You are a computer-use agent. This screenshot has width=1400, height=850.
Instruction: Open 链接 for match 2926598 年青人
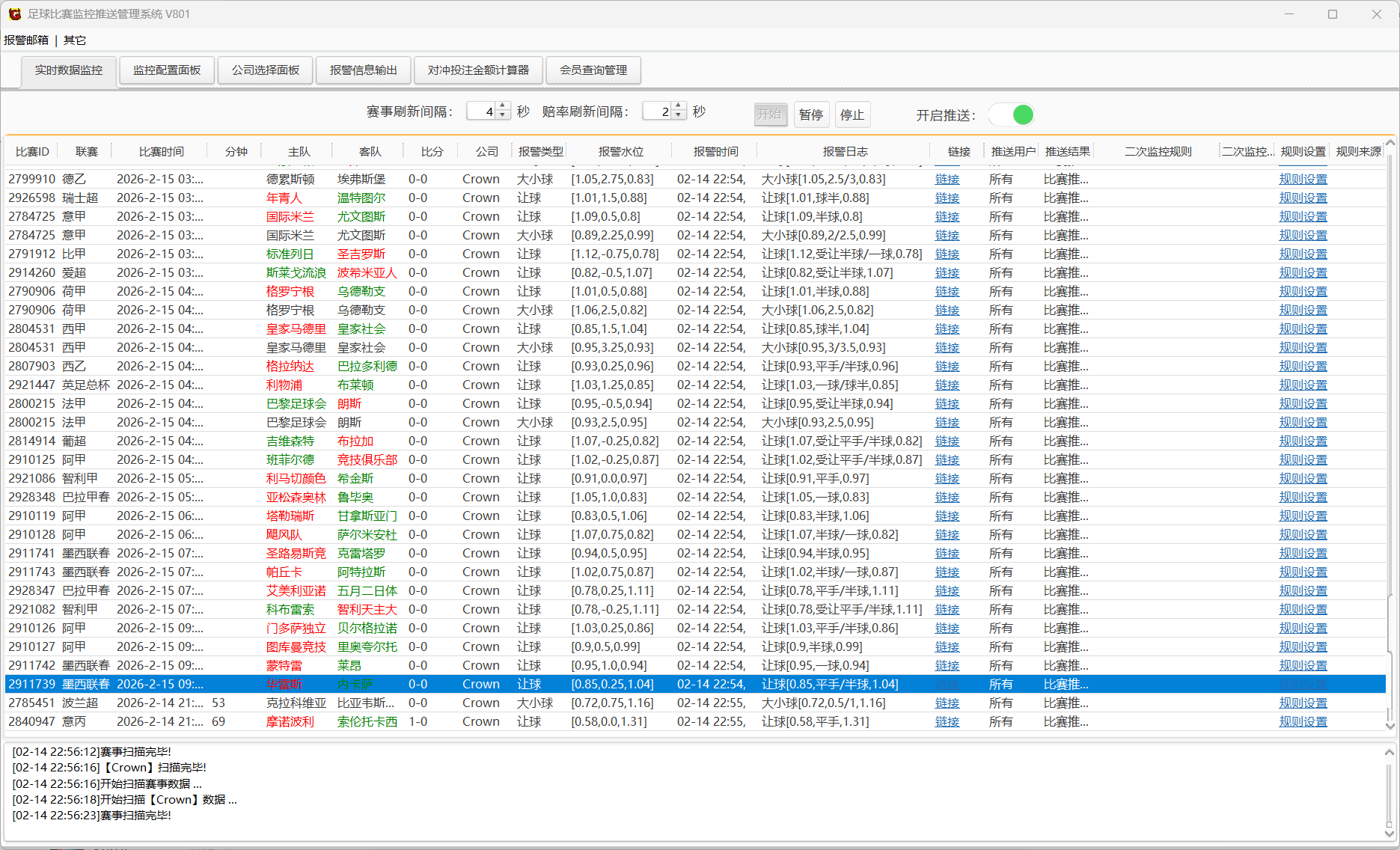coord(947,198)
